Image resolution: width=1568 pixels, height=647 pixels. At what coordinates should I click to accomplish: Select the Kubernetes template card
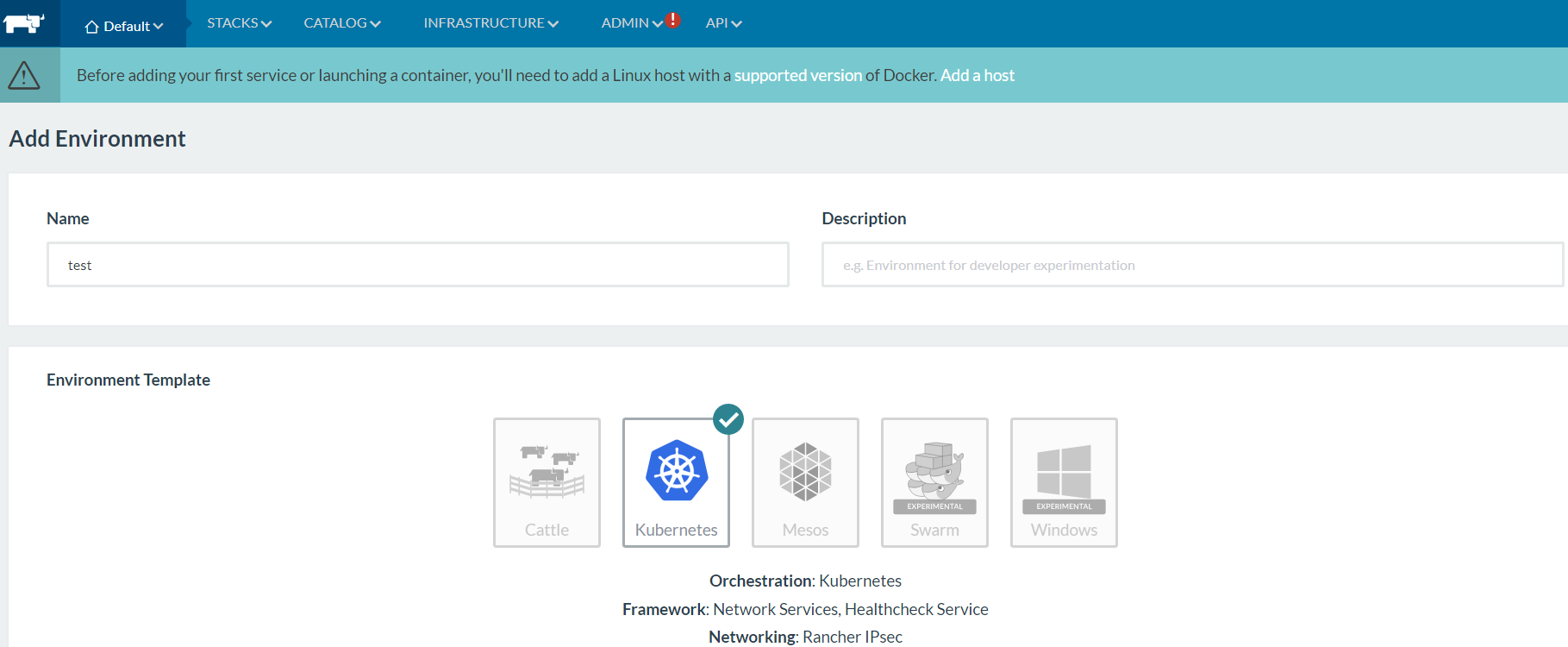pos(676,482)
